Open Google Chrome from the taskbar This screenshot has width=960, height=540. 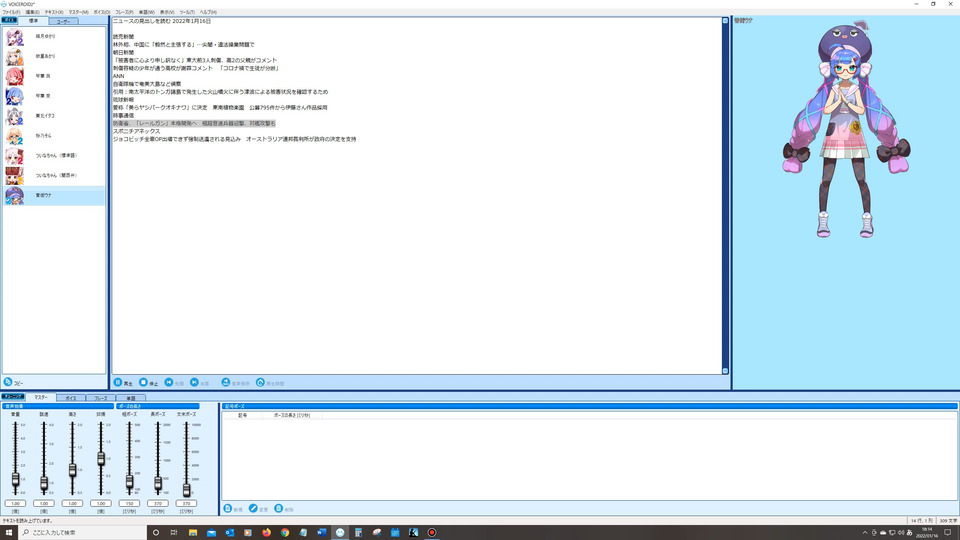285,533
